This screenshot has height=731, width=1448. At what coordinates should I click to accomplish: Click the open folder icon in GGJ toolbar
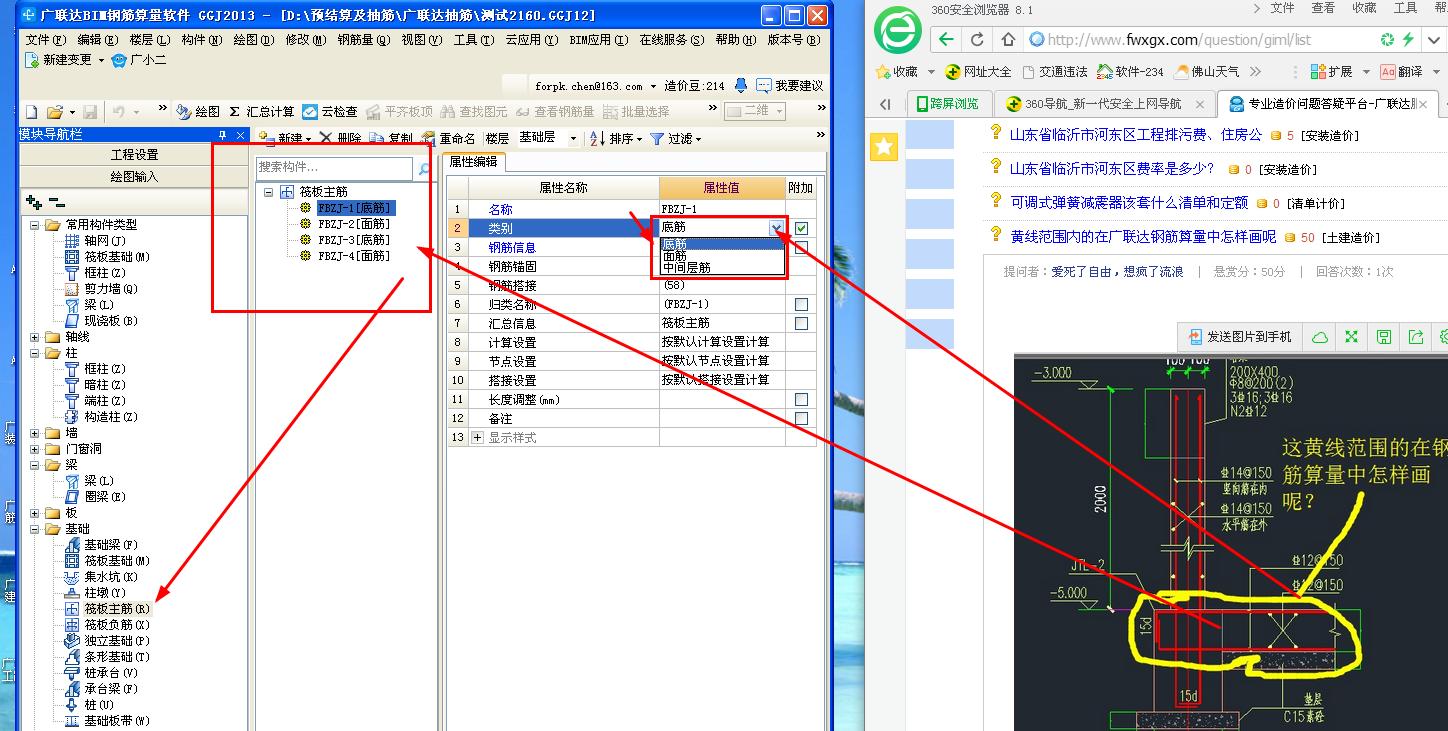click(x=54, y=112)
